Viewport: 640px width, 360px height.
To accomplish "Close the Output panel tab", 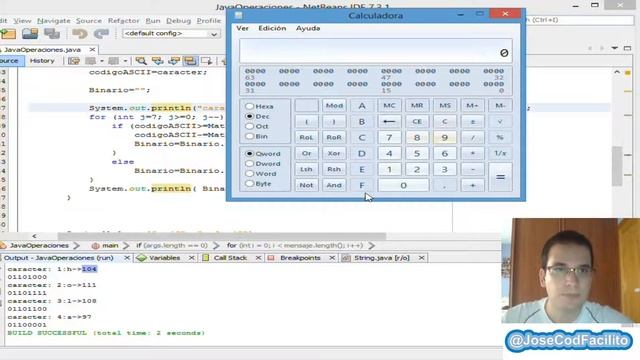I will pyautogui.click(x=127, y=258).
